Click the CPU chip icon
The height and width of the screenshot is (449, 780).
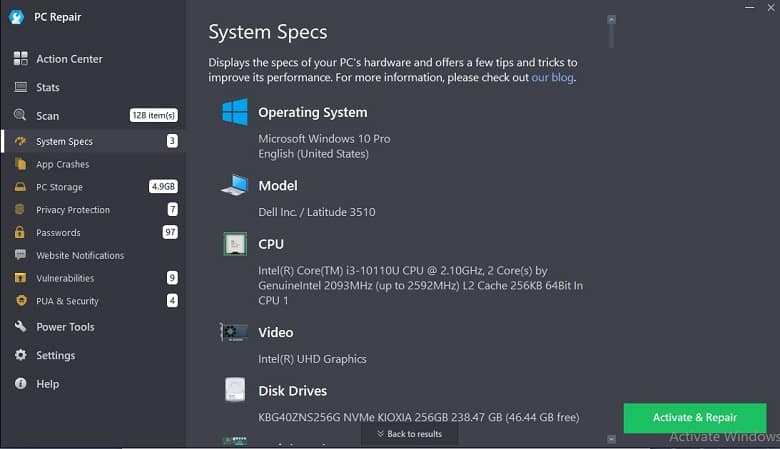[235, 244]
